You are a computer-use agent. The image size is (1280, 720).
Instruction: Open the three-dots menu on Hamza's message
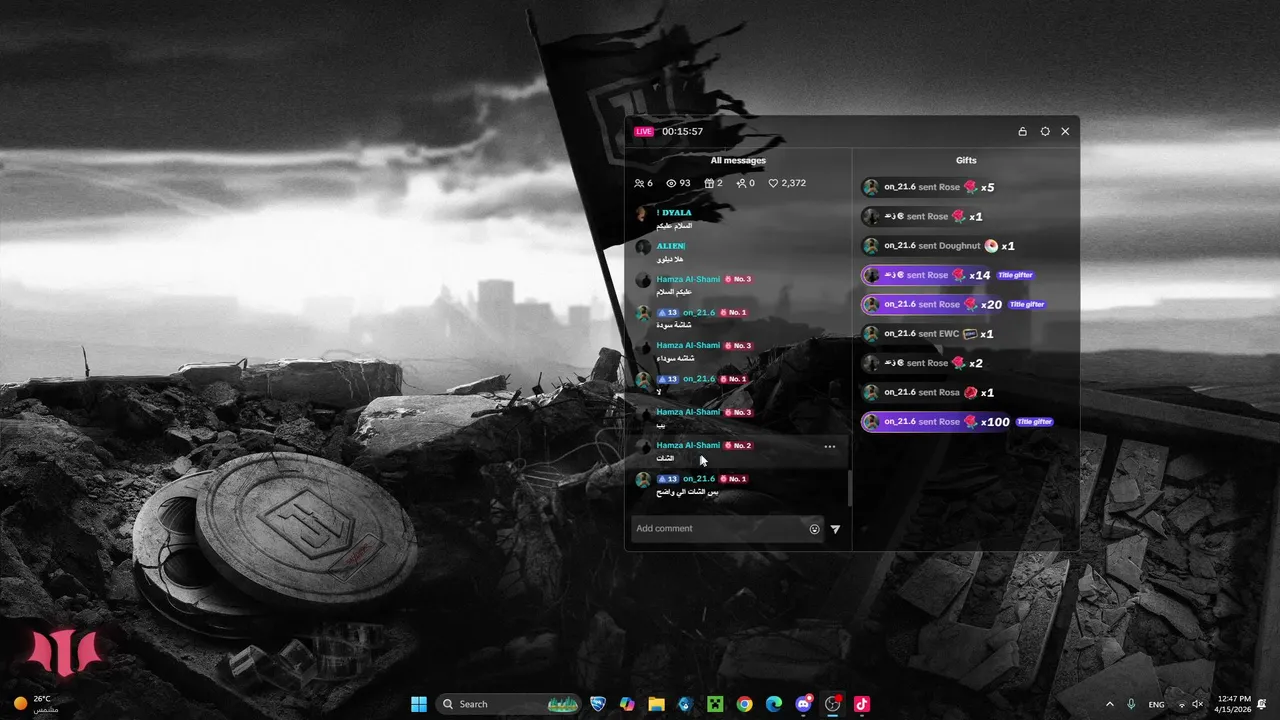[829, 447]
